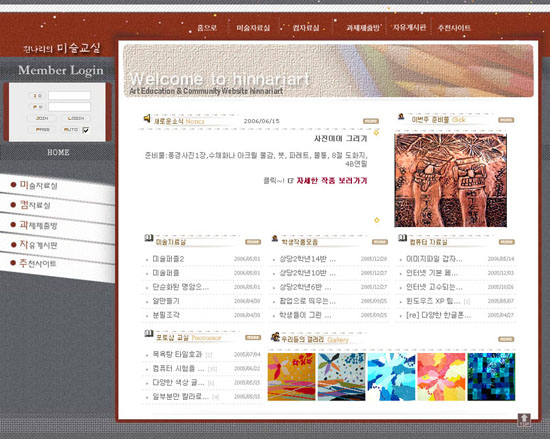This screenshot has width=550, height=439.
Task: Click the gallery people icon beside Gallery heading
Action: tap(275, 337)
